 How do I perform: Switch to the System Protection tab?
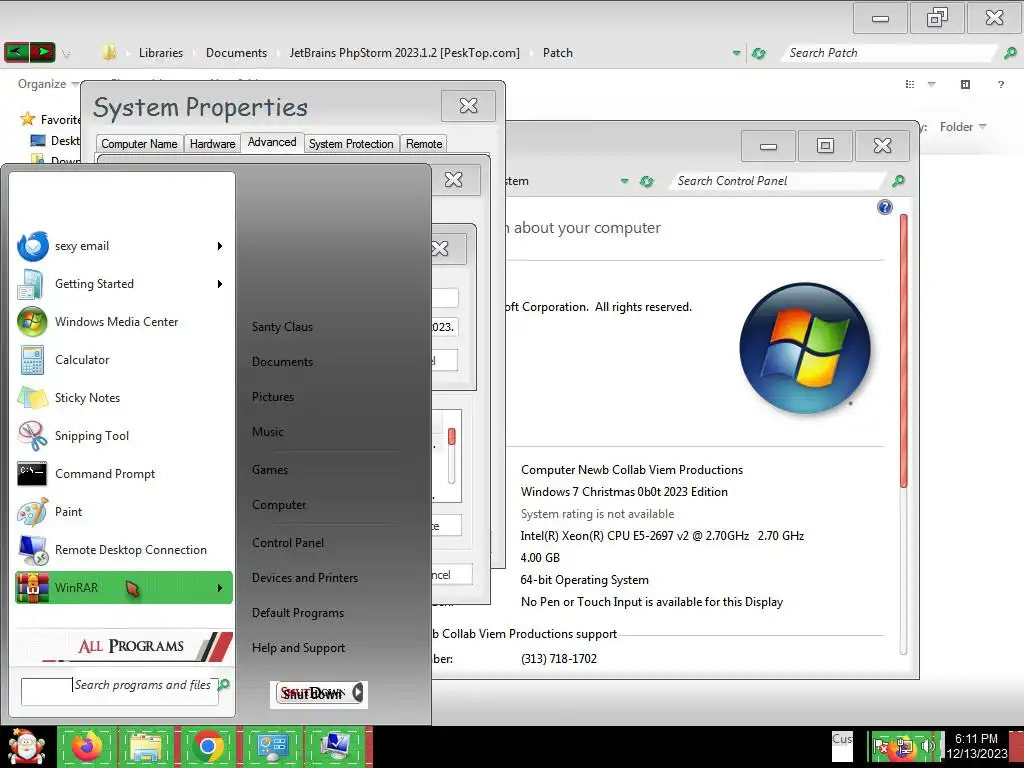point(351,144)
